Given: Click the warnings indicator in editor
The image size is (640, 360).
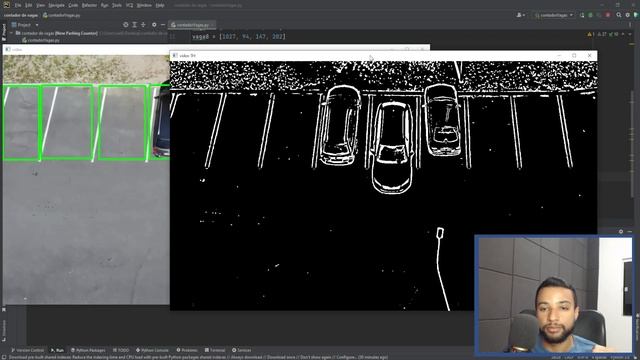Looking at the screenshot, I should pyautogui.click(x=591, y=35).
